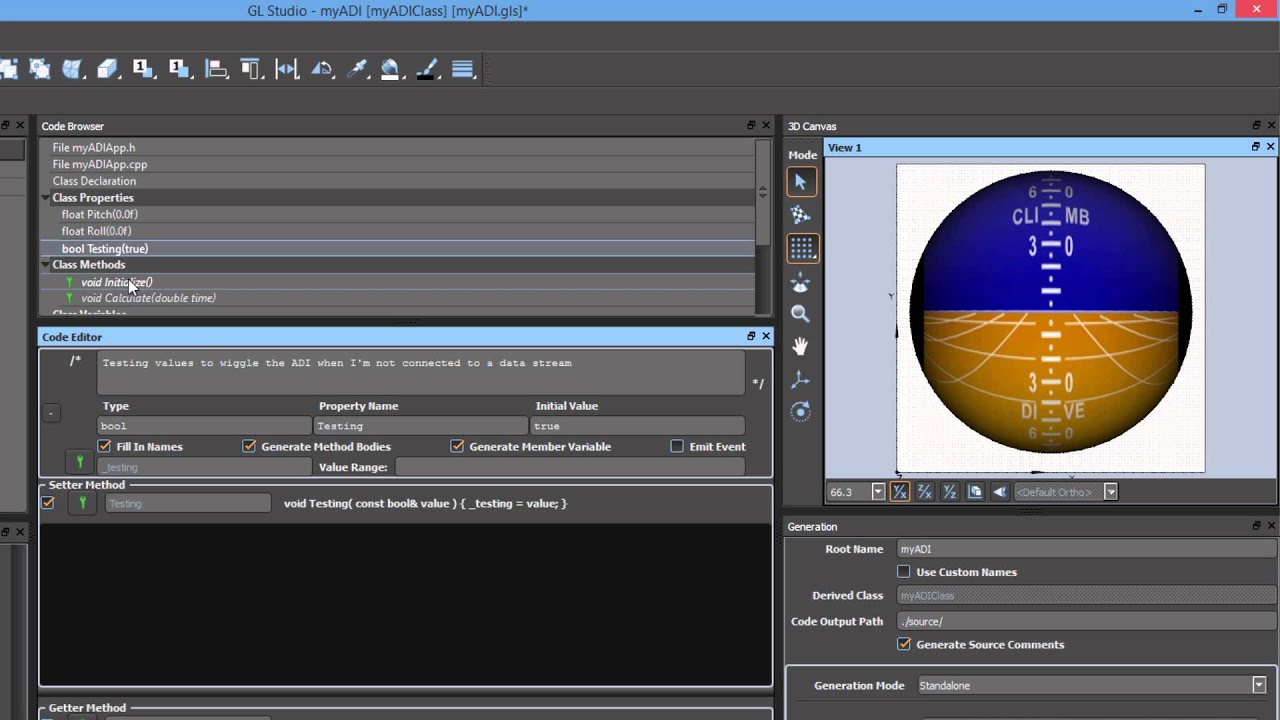Click the Property Name field containing Testing
The image size is (1280, 720).
[421, 426]
